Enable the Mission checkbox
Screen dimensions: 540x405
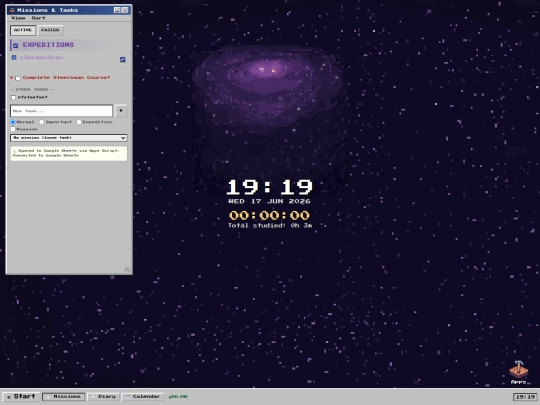coord(13,129)
